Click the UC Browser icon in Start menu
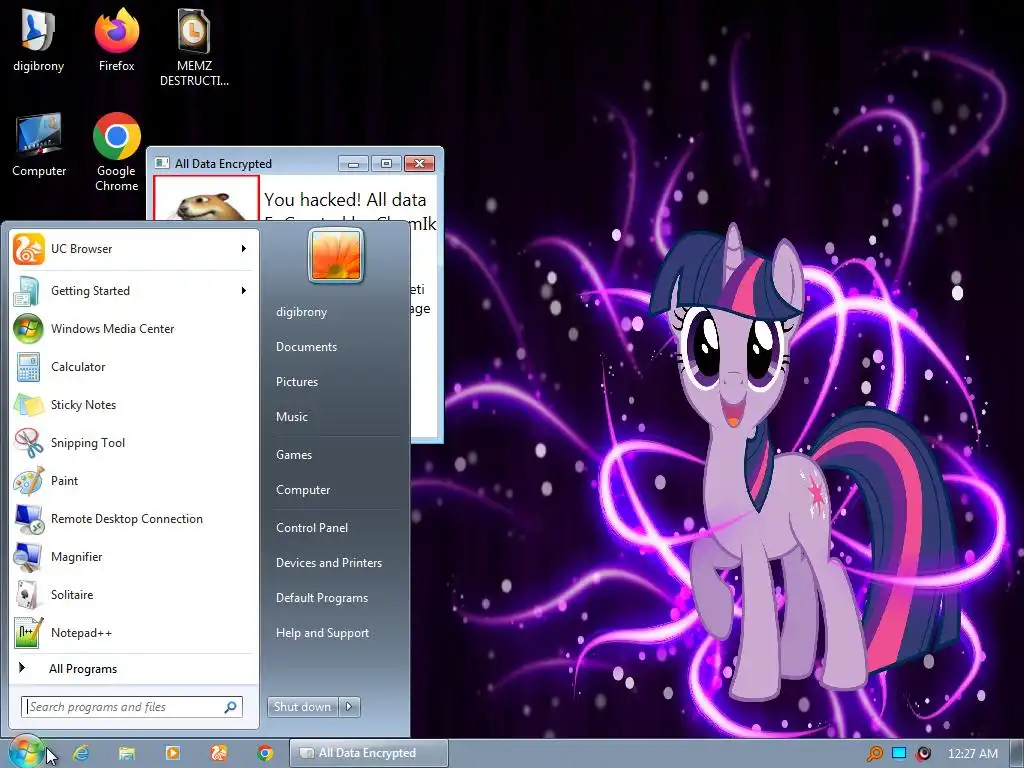Viewport: 1024px width, 768px height. (29, 249)
